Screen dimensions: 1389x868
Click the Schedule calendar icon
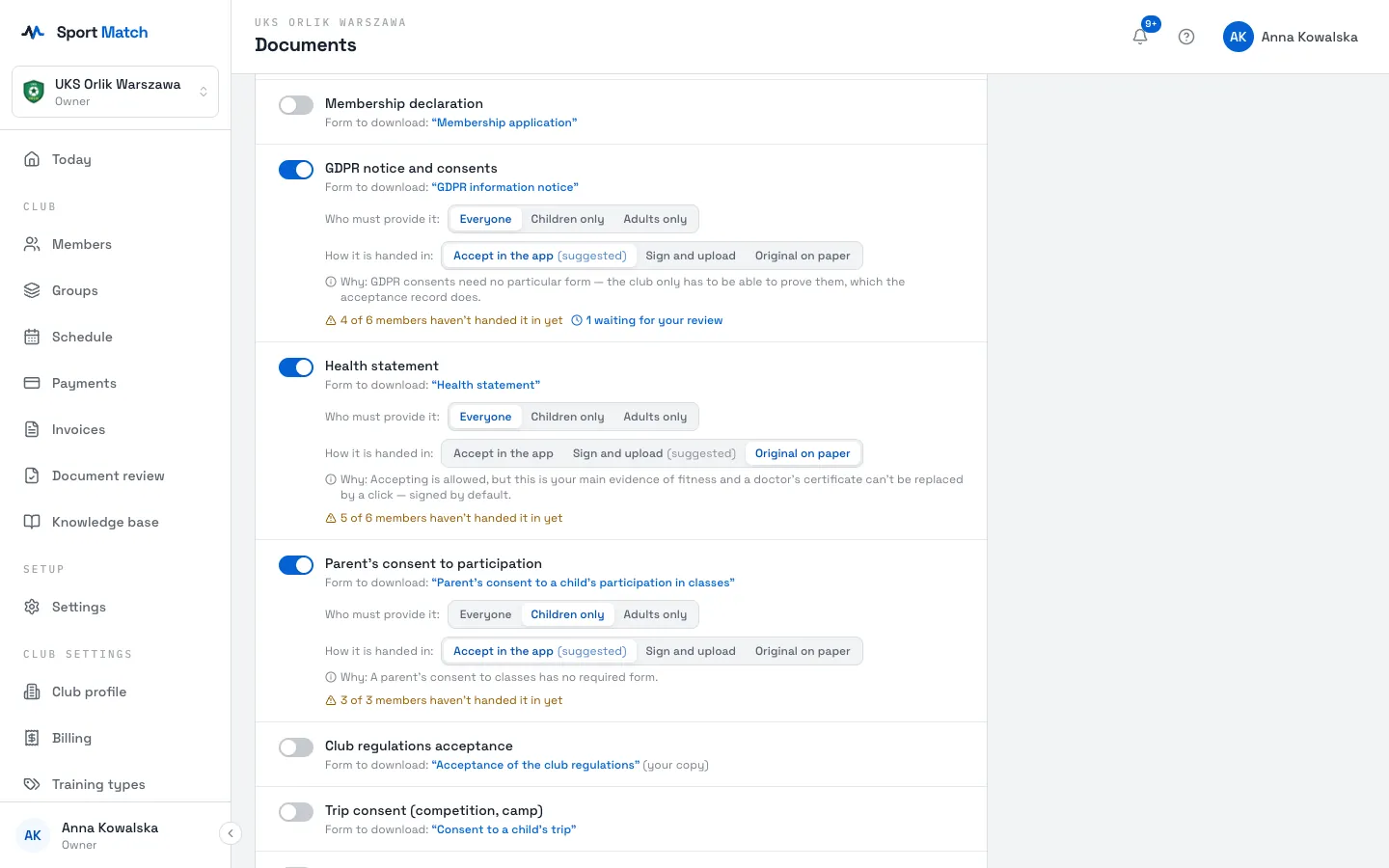32,337
